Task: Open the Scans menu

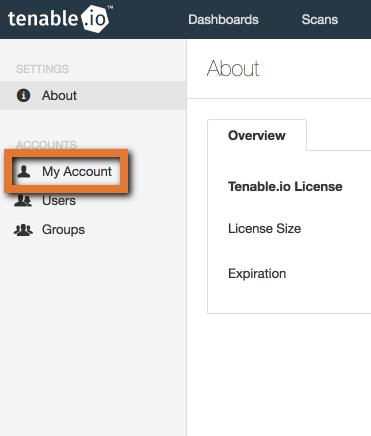Action: (320, 19)
